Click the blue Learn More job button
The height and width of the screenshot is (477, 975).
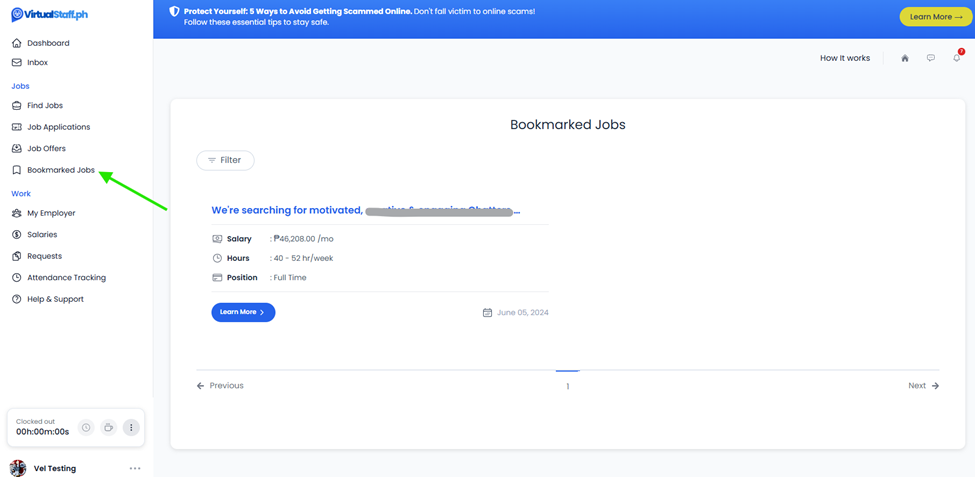click(x=243, y=312)
